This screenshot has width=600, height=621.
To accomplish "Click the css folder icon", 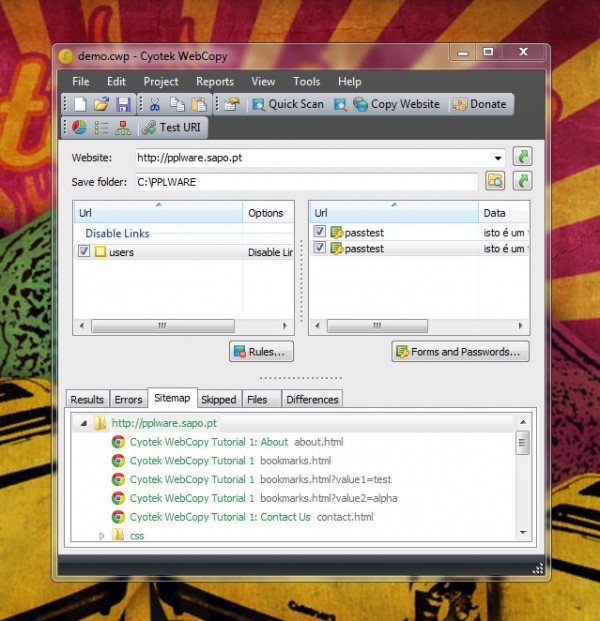I will pyautogui.click(x=118, y=535).
